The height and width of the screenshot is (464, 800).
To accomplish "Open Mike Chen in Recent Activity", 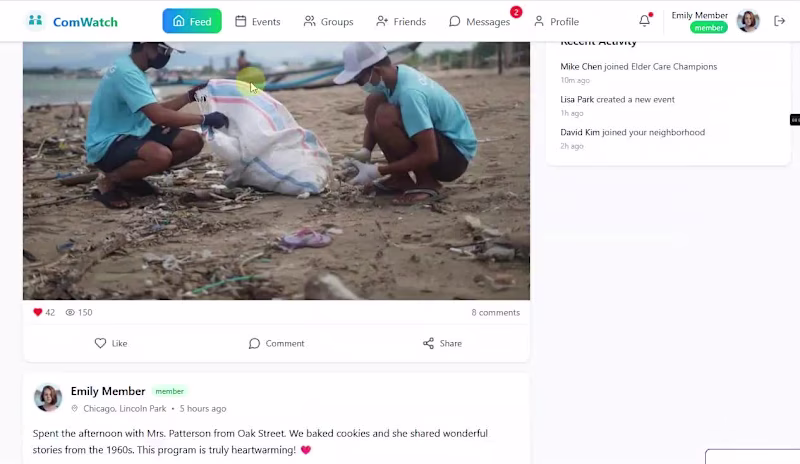I will point(581,66).
